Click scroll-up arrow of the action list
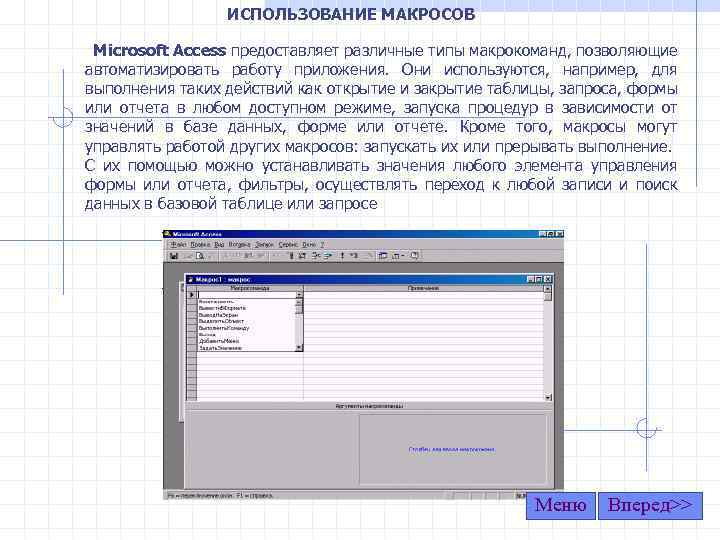The image size is (720, 540). click(x=299, y=302)
